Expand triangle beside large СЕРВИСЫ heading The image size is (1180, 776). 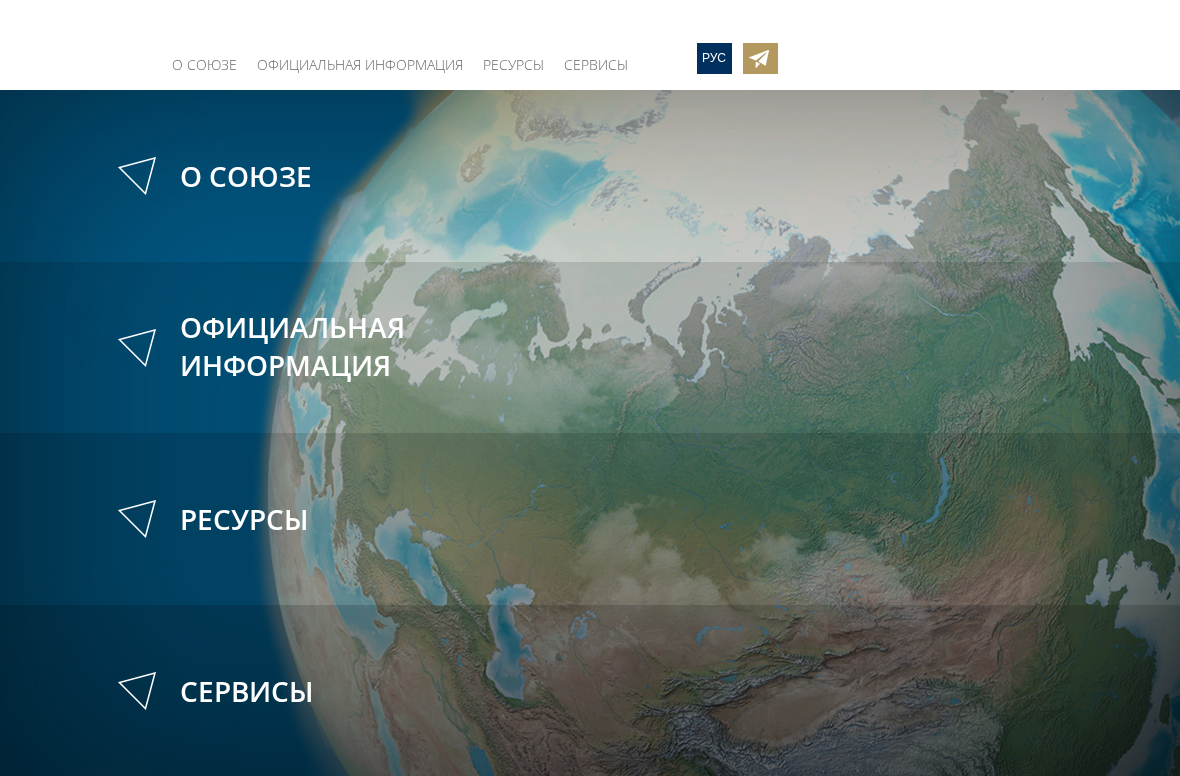click(138, 691)
